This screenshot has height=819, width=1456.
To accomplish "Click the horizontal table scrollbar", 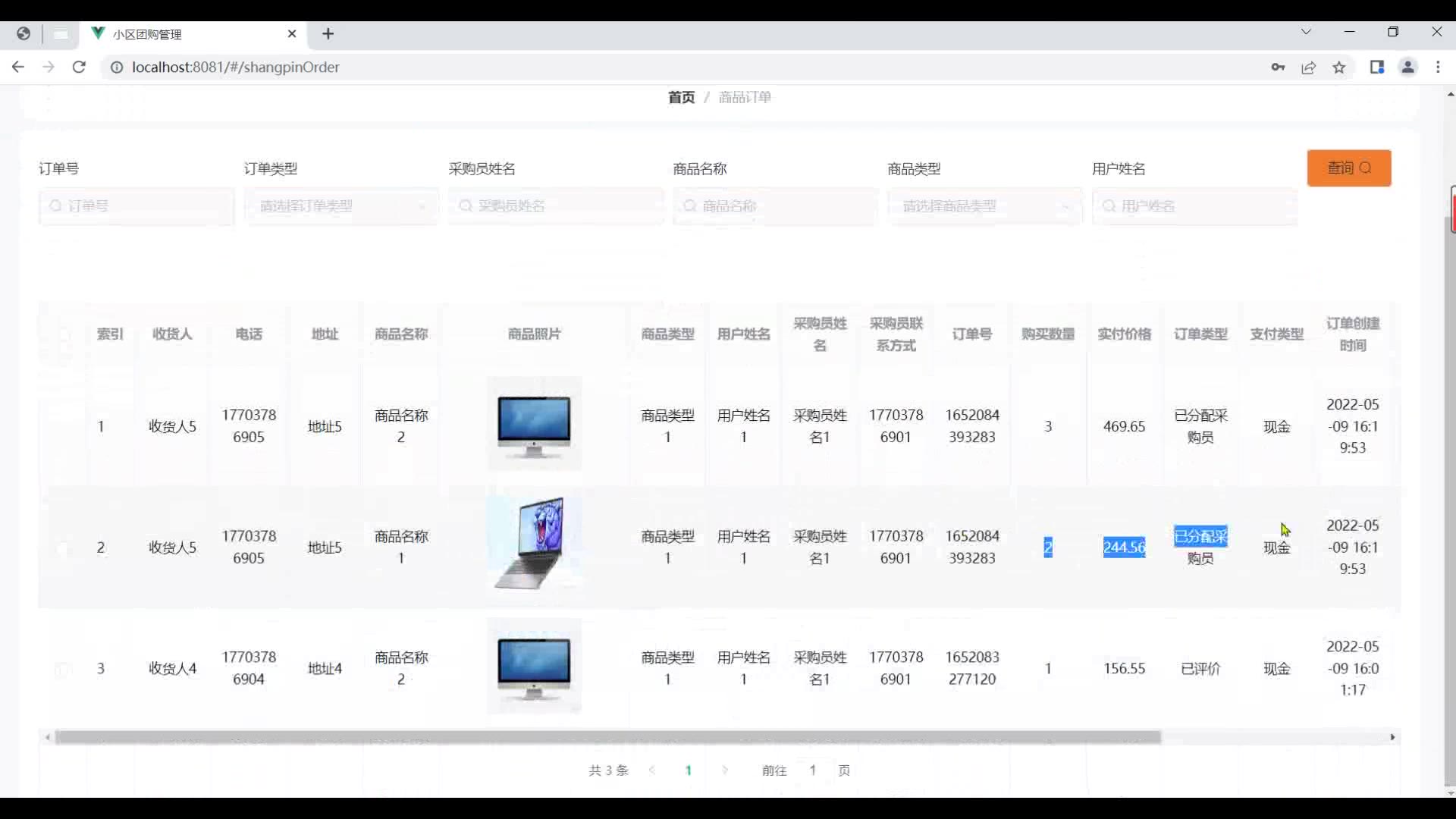I will click(607, 737).
